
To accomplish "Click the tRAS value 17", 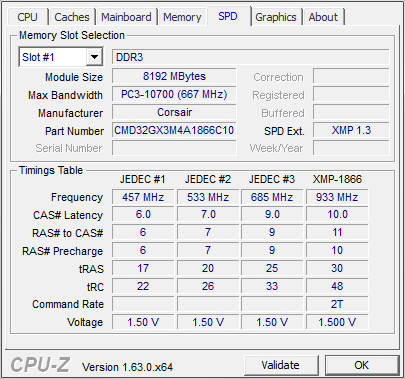I will (143, 268).
